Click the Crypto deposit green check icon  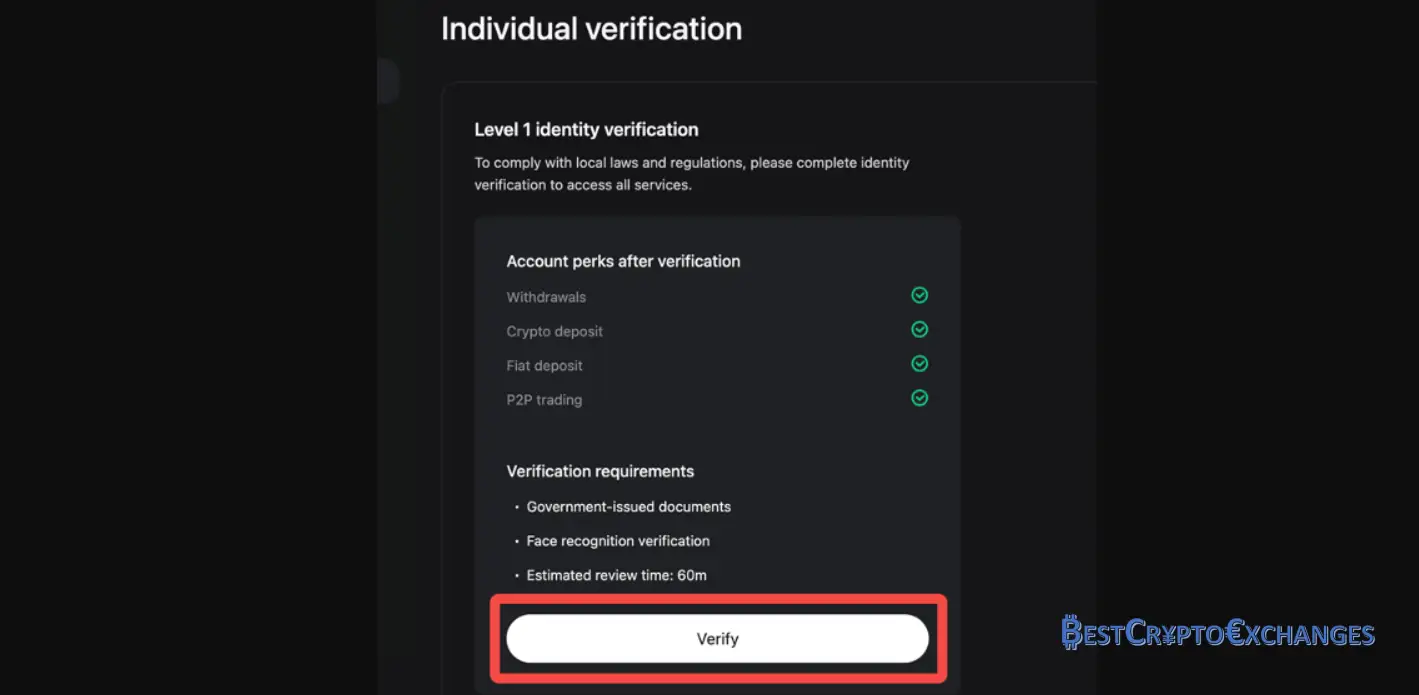pos(919,329)
